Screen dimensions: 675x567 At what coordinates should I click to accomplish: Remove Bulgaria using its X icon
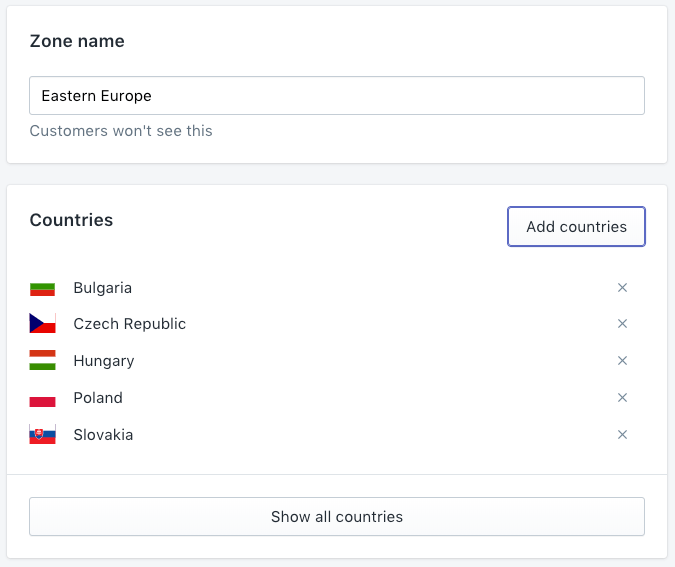[622, 288]
